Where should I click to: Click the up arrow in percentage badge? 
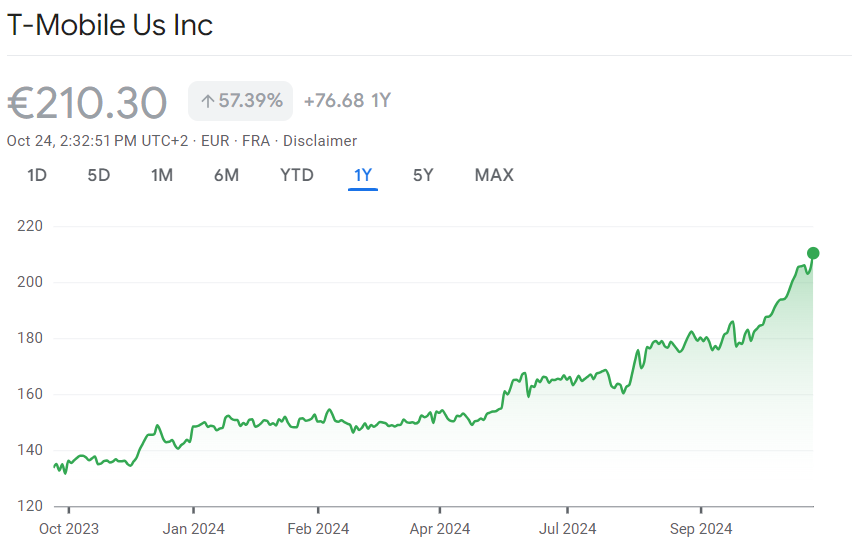[x=208, y=101]
